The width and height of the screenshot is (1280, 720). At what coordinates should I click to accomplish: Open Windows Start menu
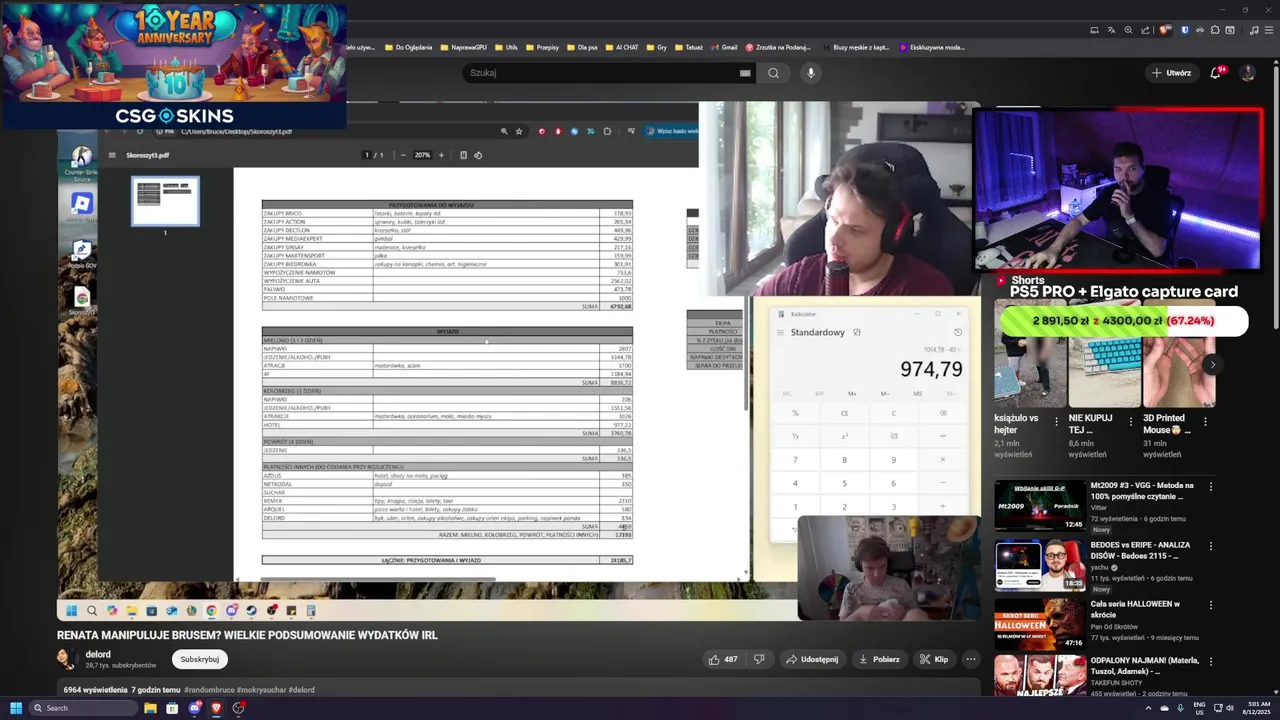click(x=16, y=708)
